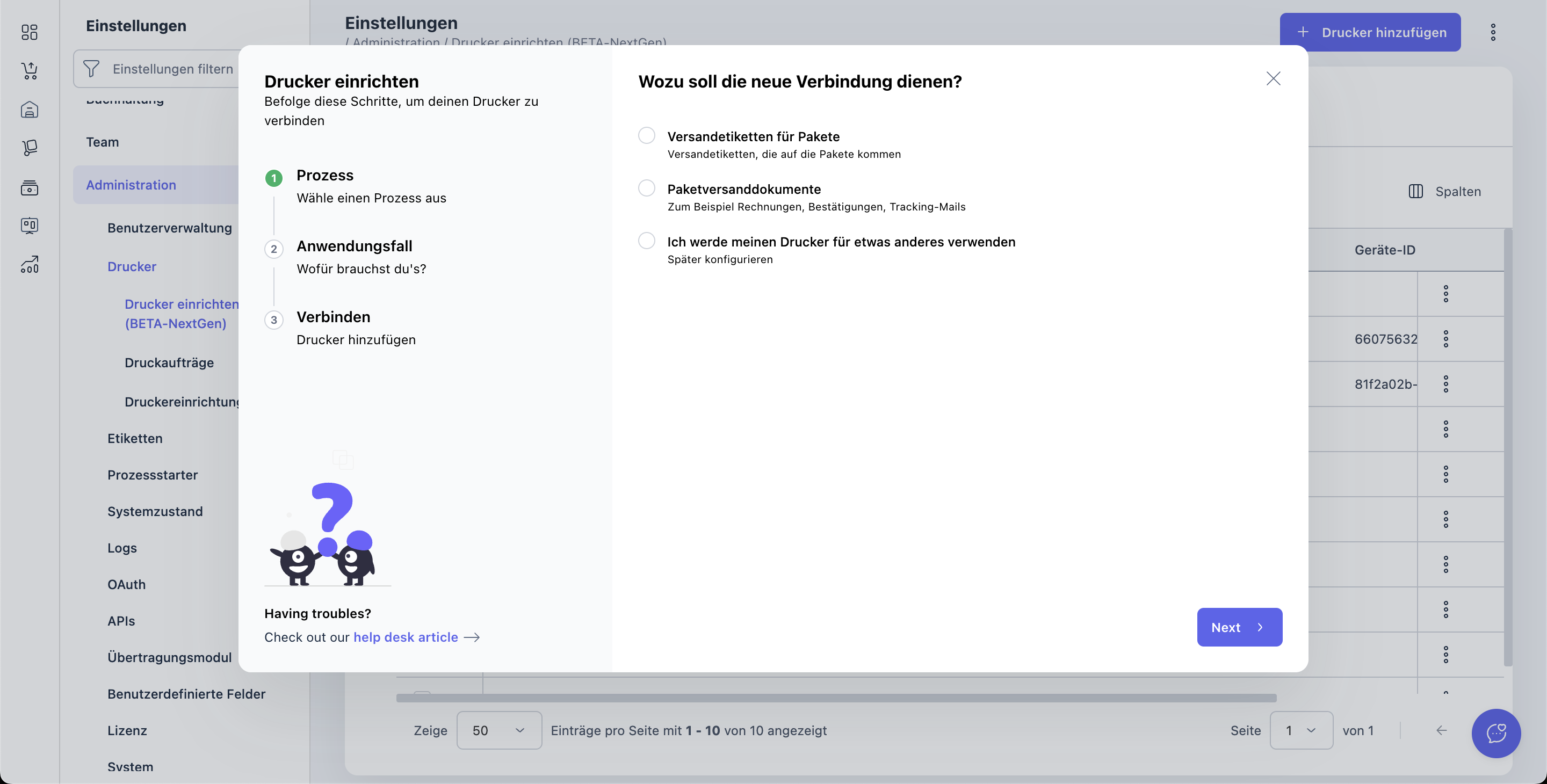
Task: Click the horizontal table scrollbar
Action: tap(836, 698)
